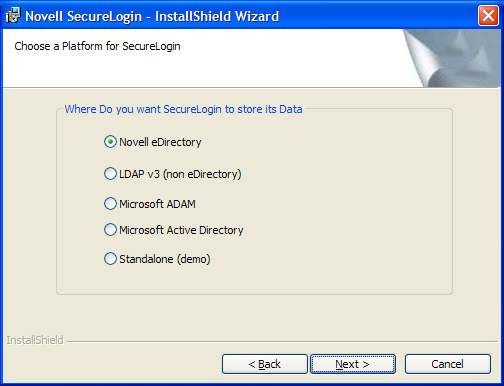Viewport: 504px width, 386px height.
Task: Click the 'Standalone (demo)' label text
Action: (x=165, y=259)
